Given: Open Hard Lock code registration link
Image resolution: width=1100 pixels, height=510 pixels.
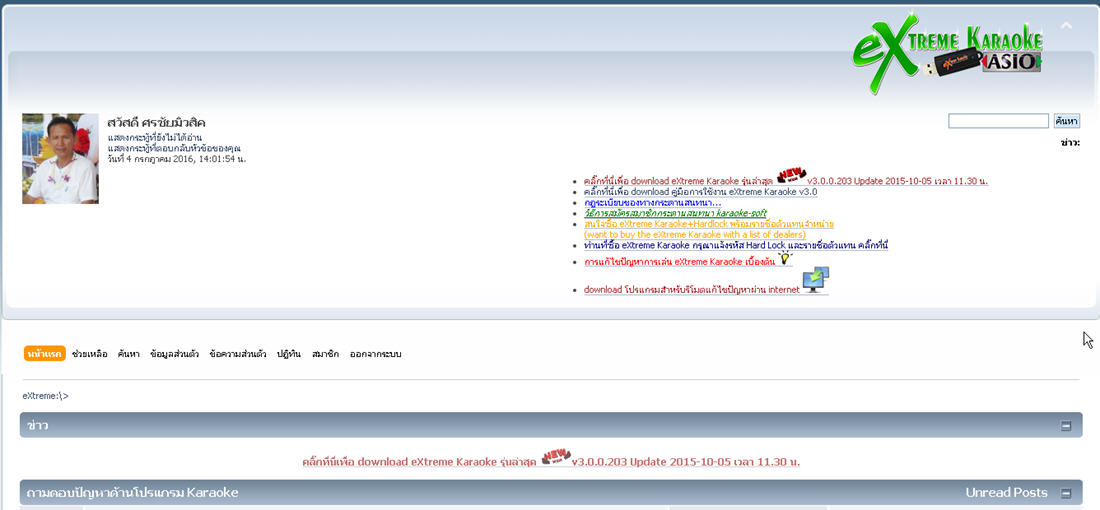Looking at the screenshot, I should 736,245.
